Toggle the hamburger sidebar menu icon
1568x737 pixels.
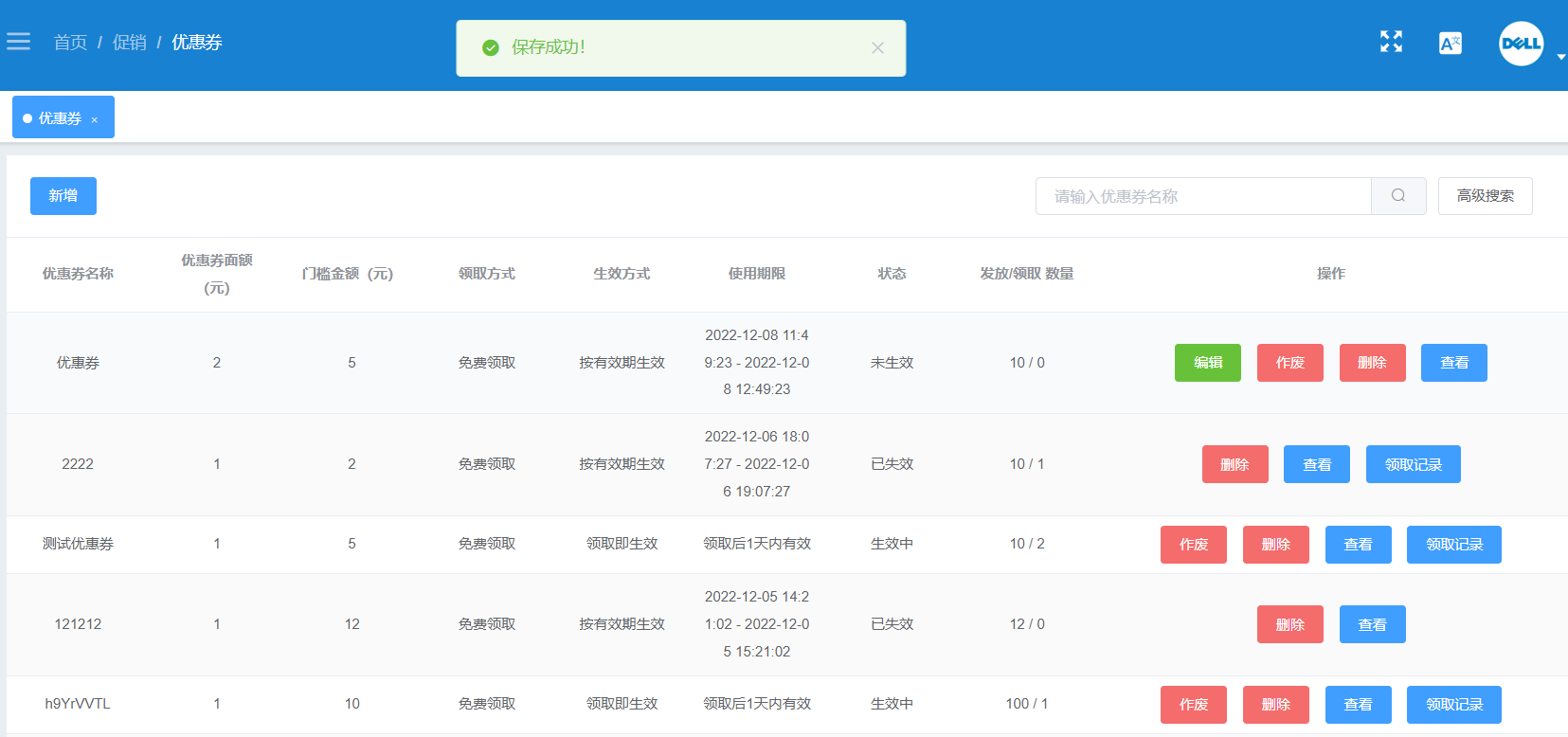[19, 42]
